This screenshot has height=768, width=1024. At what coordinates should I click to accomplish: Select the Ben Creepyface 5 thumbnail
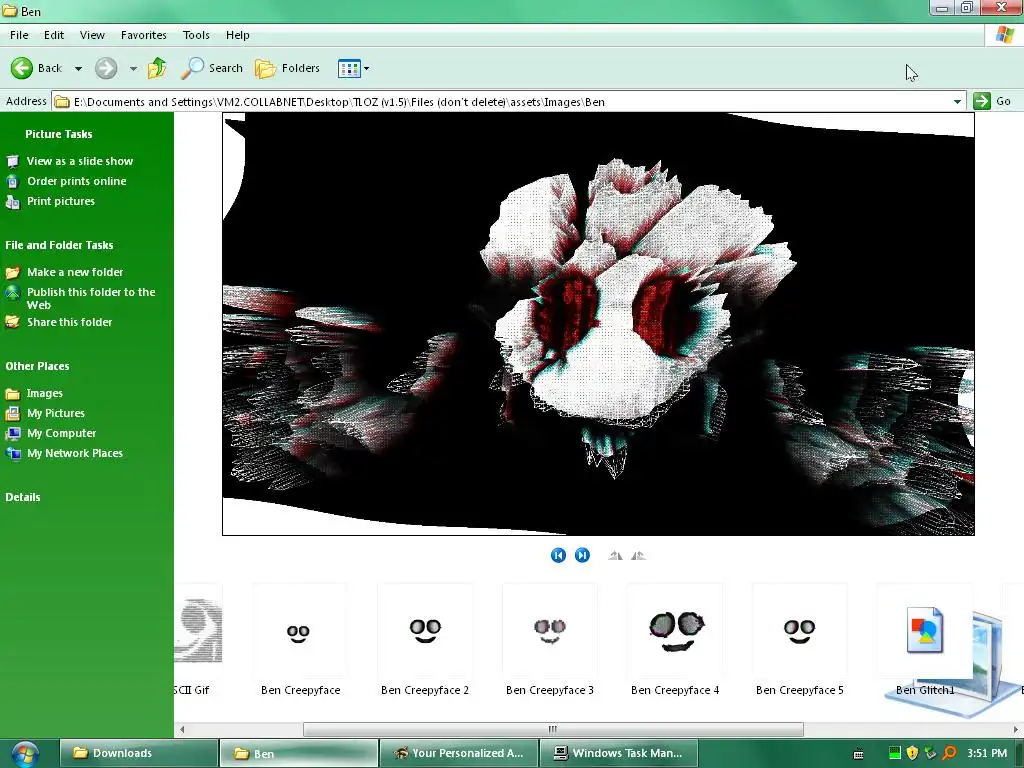800,631
